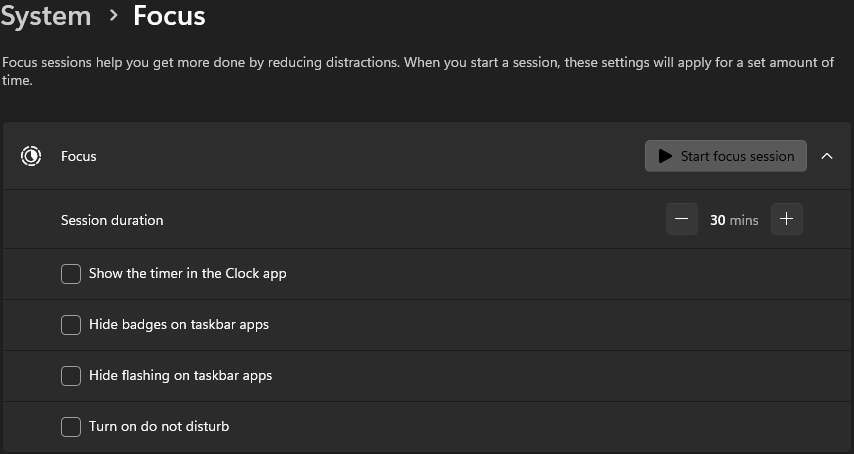Click the Focus timer icon
Viewport: 854px width, 454px height.
coord(32,156)
